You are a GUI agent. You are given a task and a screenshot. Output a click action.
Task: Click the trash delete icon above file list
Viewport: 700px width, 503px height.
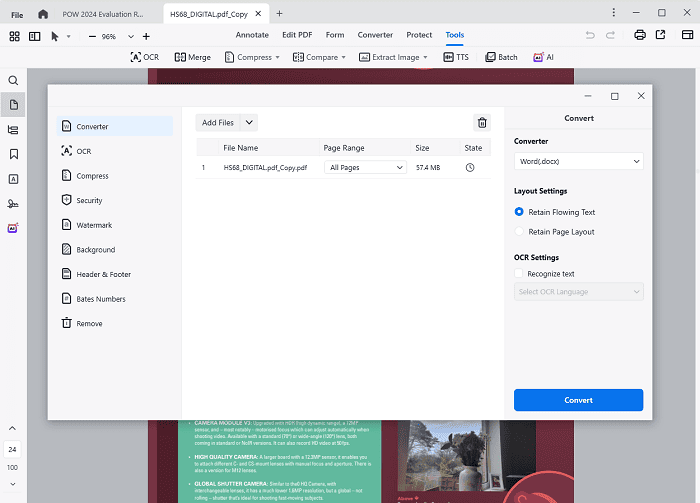tap(482, 123)
